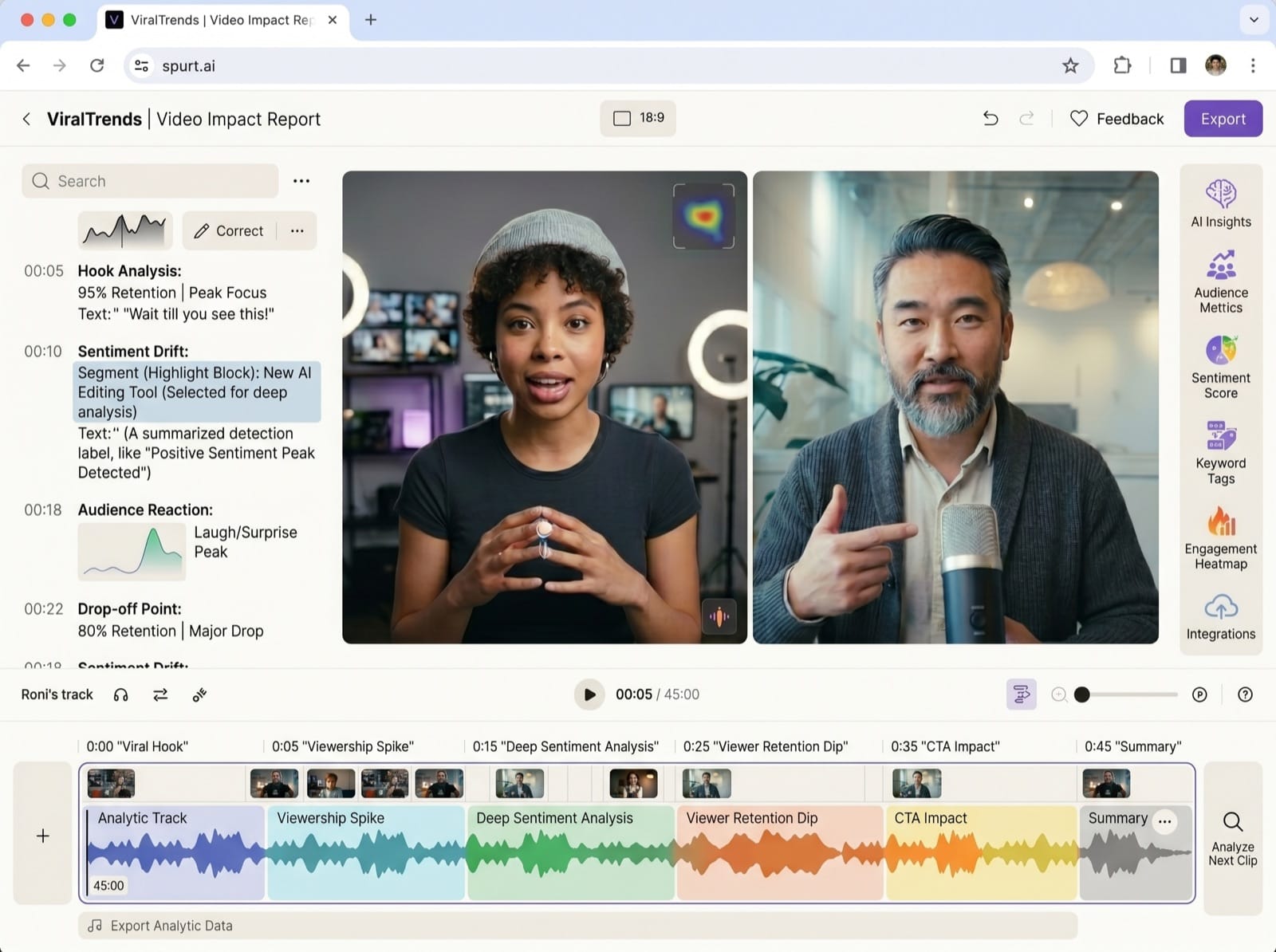Image resolution: width=1276 pixels, height=952 pixels.
Task: Select the highlighted New AI Editing Tool segment
Action: tap(197, 392)
